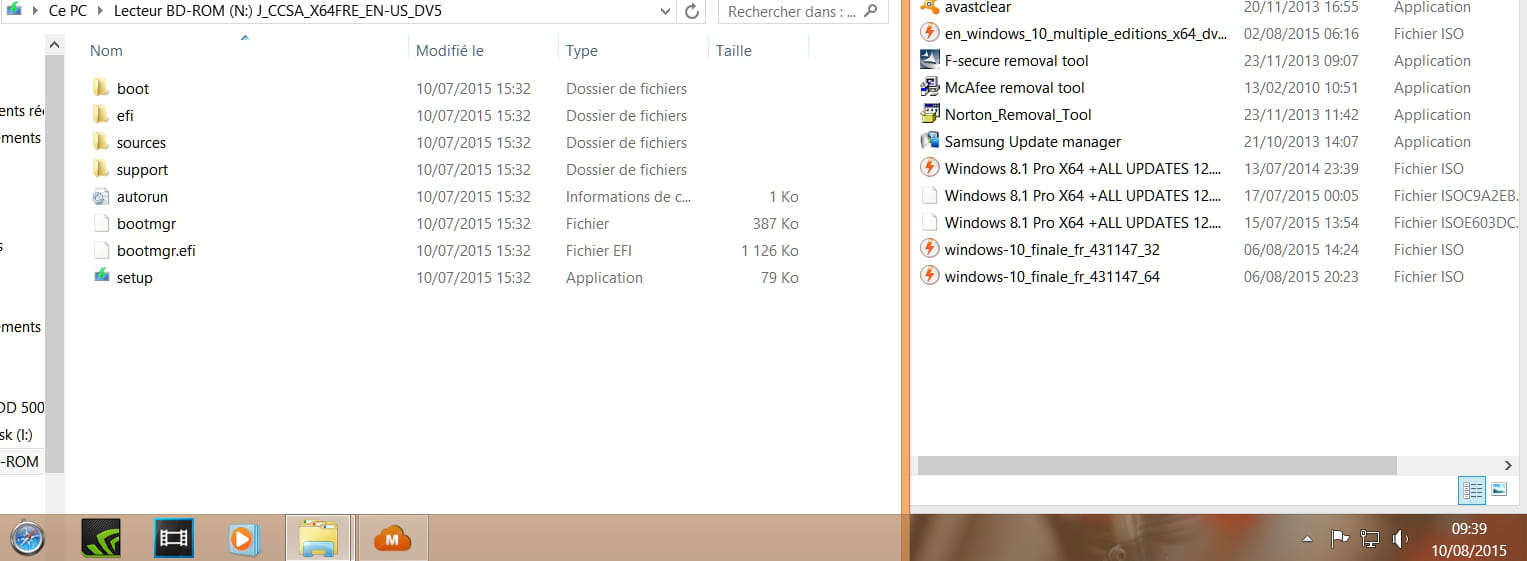Click the Informations de c... type cell

tap(628, 196)
